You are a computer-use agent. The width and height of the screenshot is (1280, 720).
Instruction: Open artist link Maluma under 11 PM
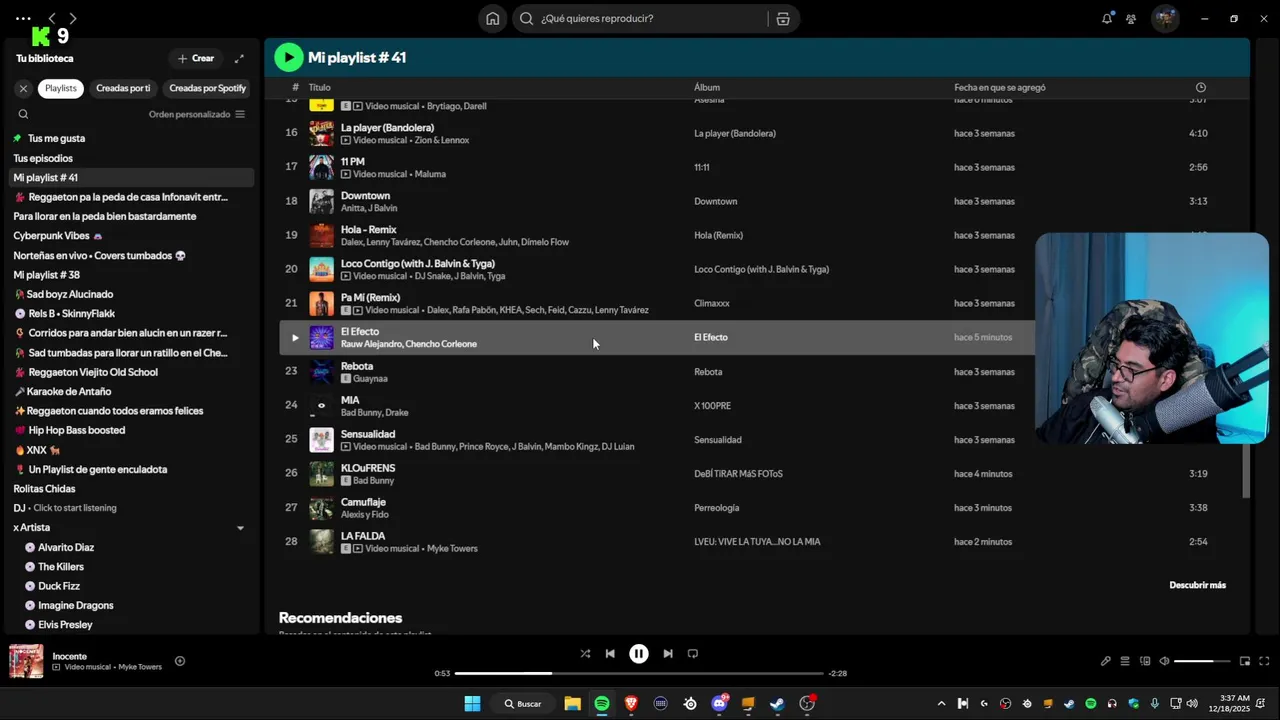pyautogui.click(x=431, y=174)
